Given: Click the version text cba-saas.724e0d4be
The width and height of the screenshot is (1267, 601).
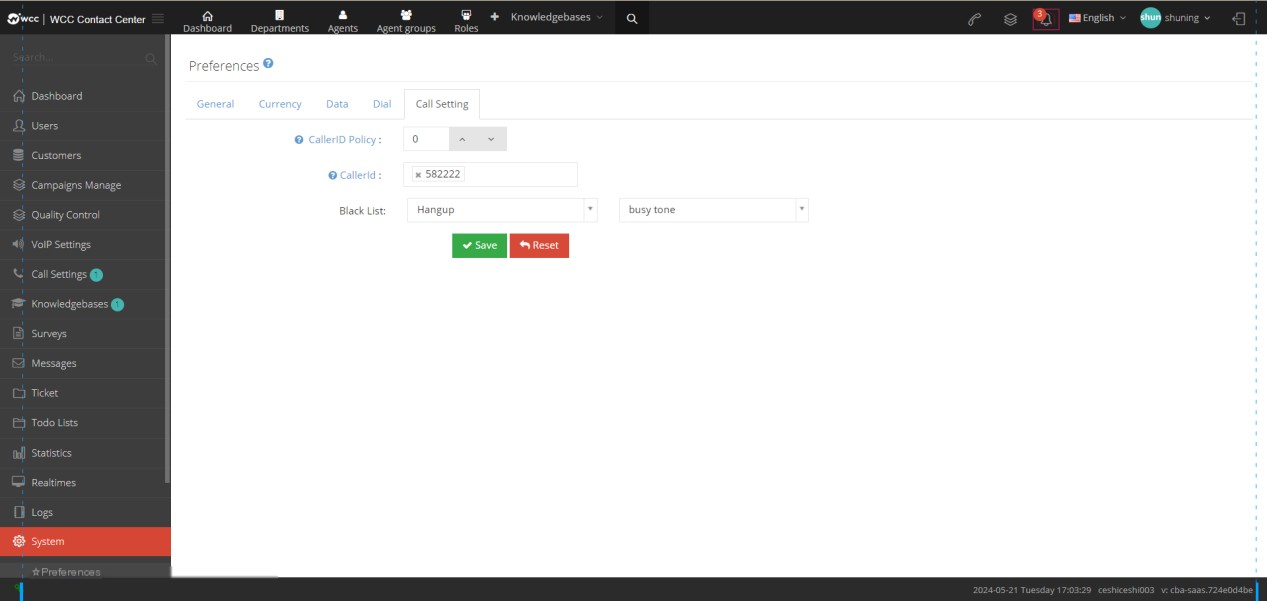Looking at the screenshot, I should coord(1207,590).
